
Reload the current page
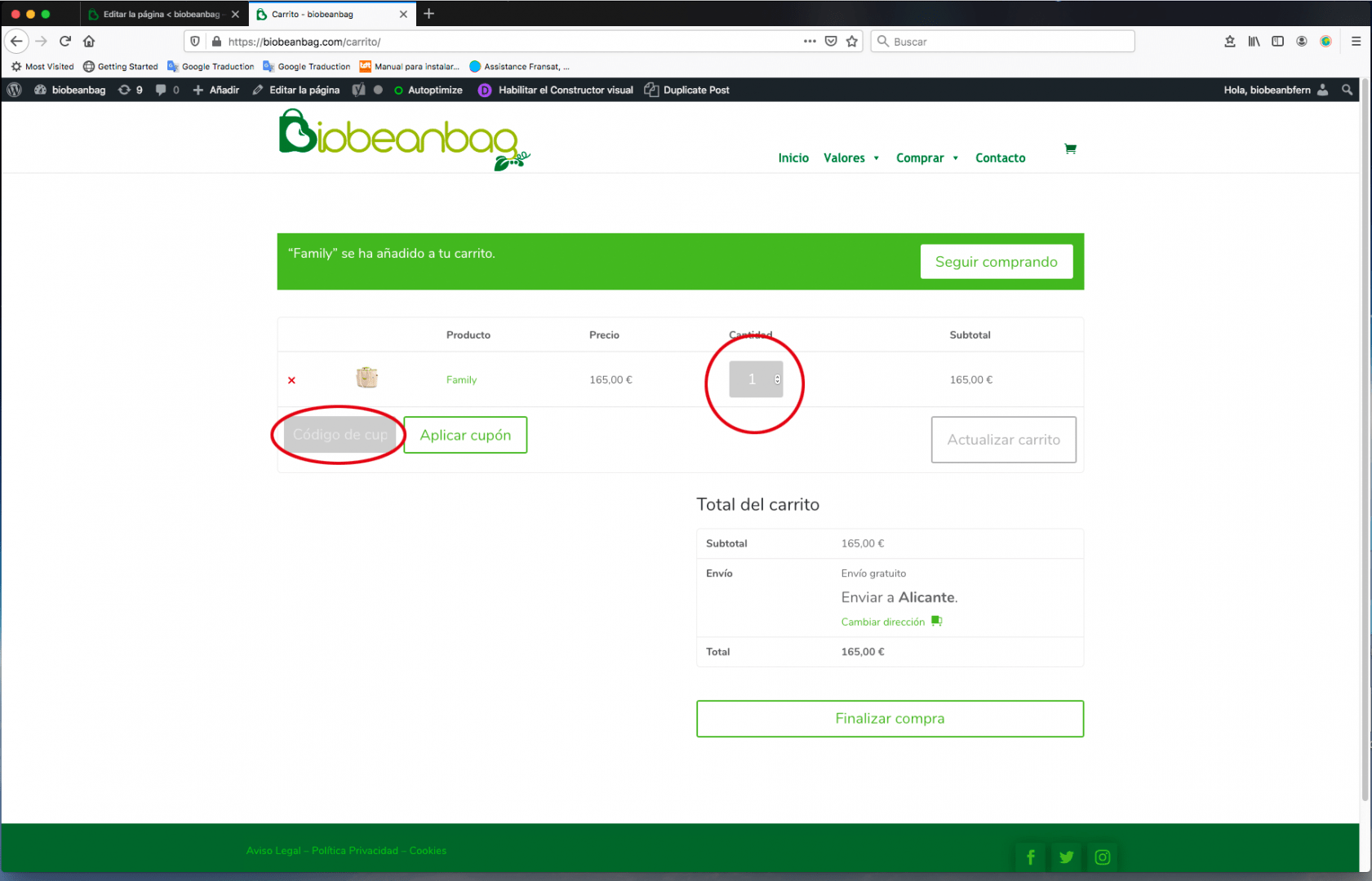[x=65, y=41]
